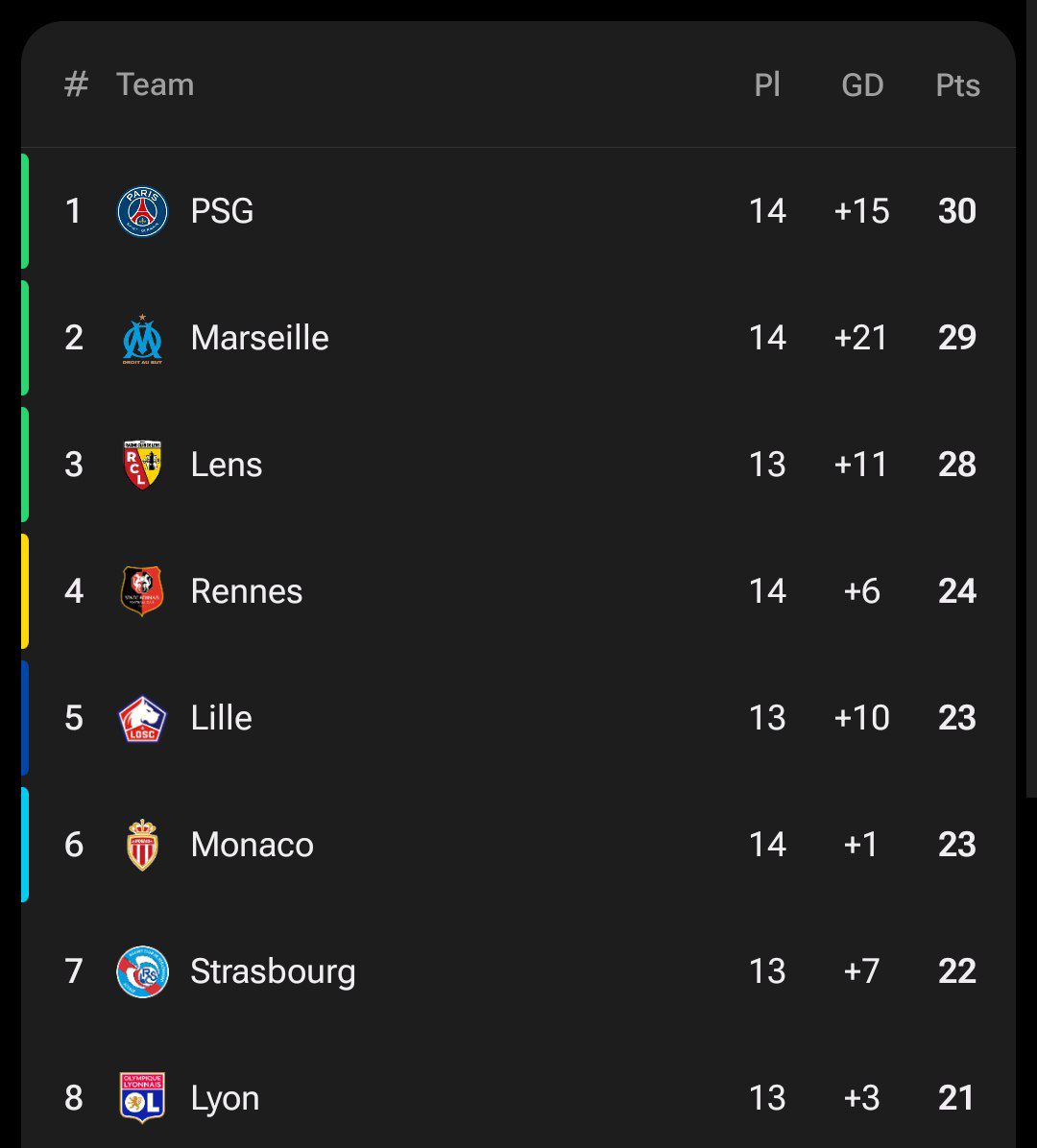Tap the Lens club badge

coord(142,465)
